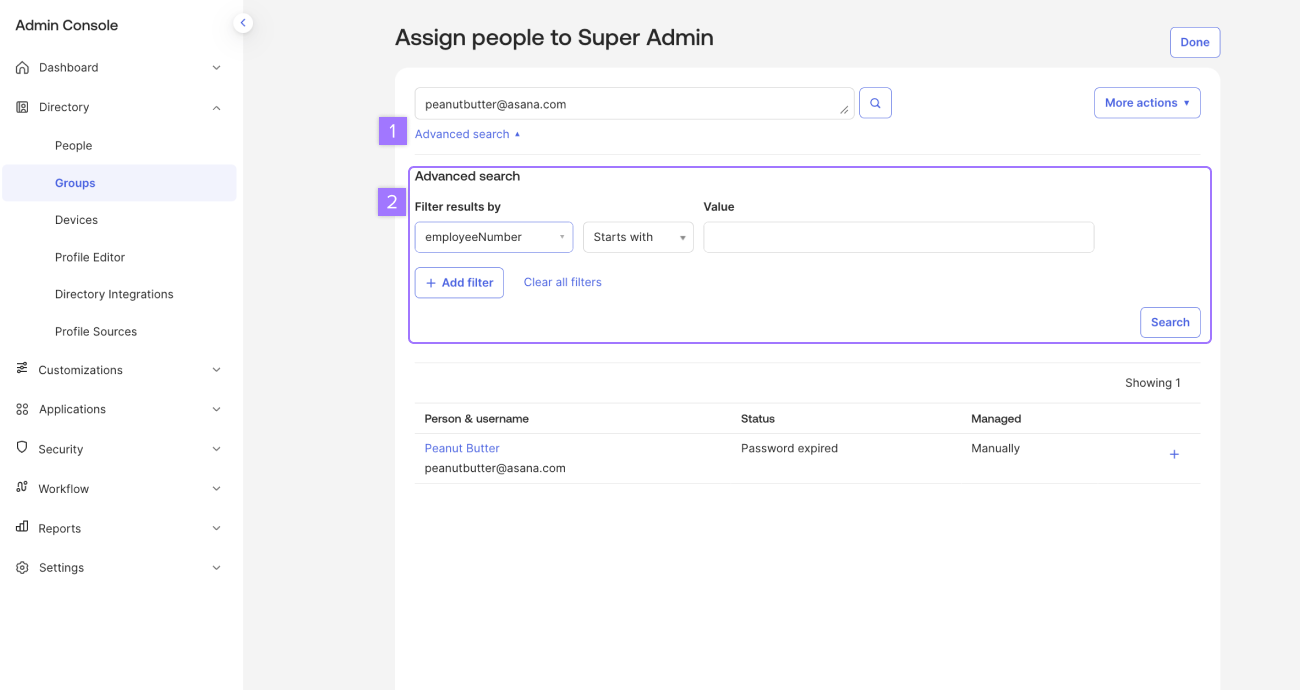Click the plus icon to add Peanut Butter
The image size is (1300, 690).
click(1174, 455)
